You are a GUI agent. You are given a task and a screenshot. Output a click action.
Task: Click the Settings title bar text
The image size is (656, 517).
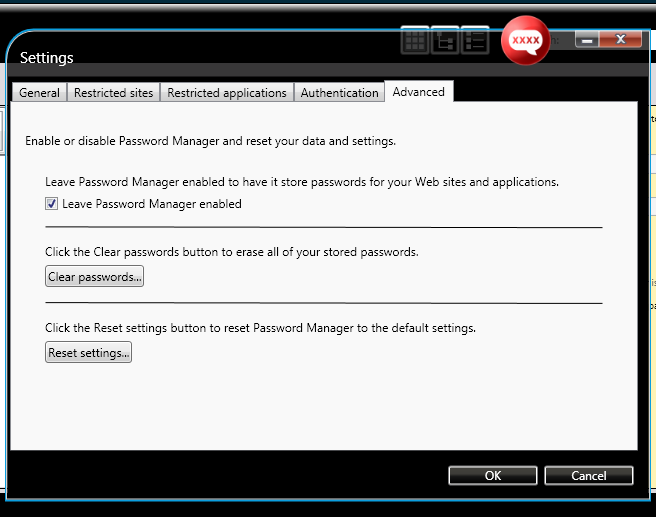pos(47,58)
